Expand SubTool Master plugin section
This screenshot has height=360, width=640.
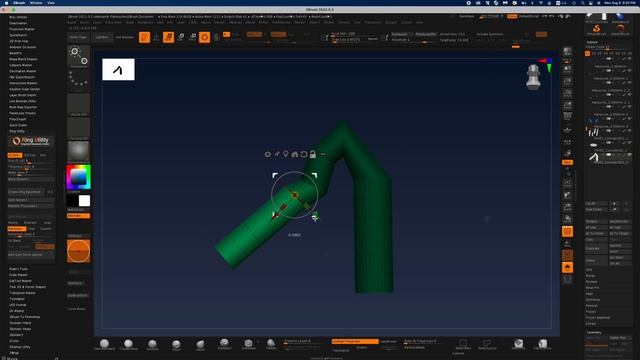click(20, 281)
